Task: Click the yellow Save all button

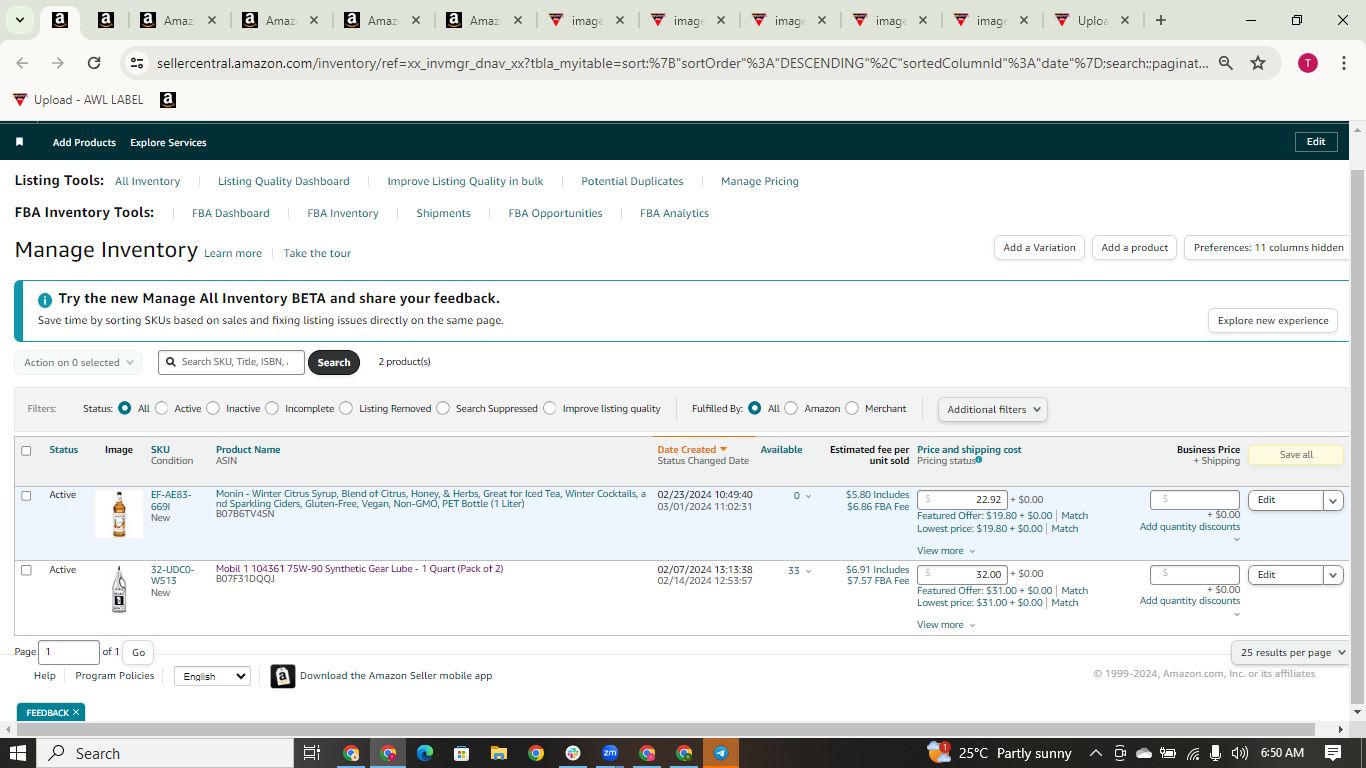Action: point(1296,455)
